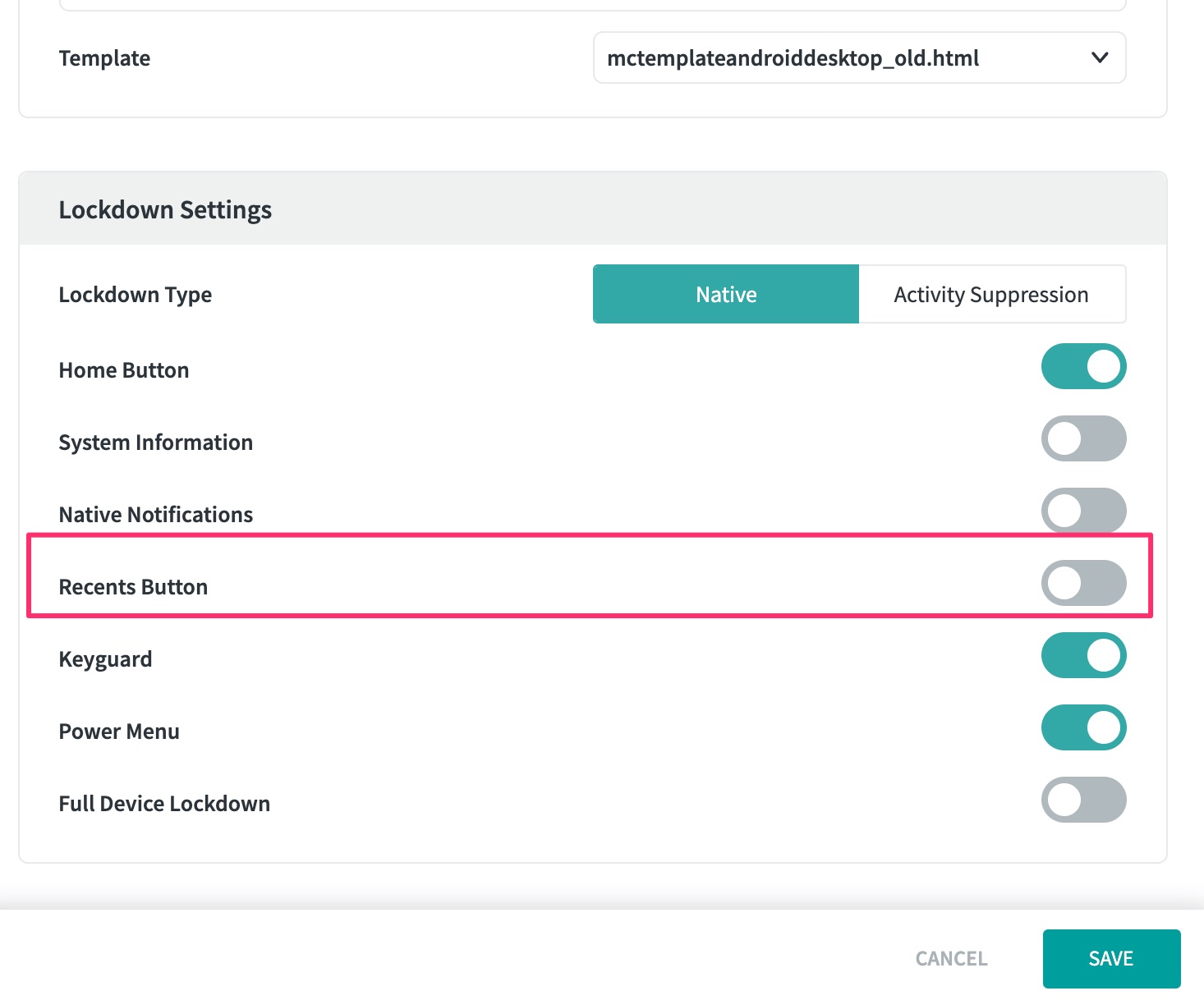Image resolution: width=1204 pixels, height=1000 pixels.
Task: Click the mctemplateandroiddesktop_old.html template field text
Action: click(793, 58)
